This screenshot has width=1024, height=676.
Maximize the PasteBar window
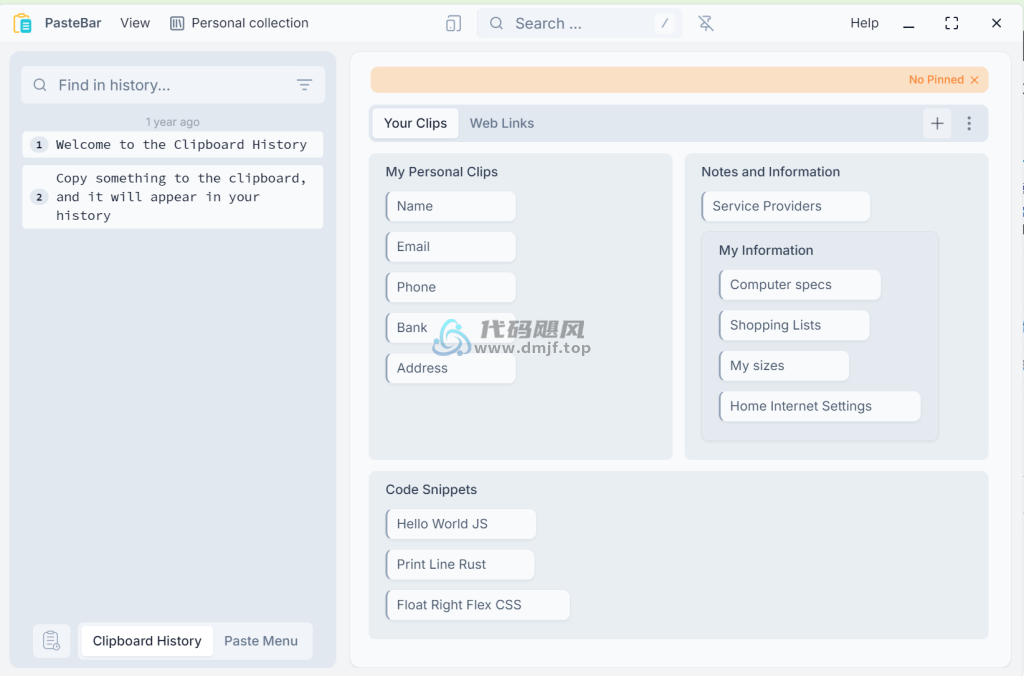click(952, 24)
